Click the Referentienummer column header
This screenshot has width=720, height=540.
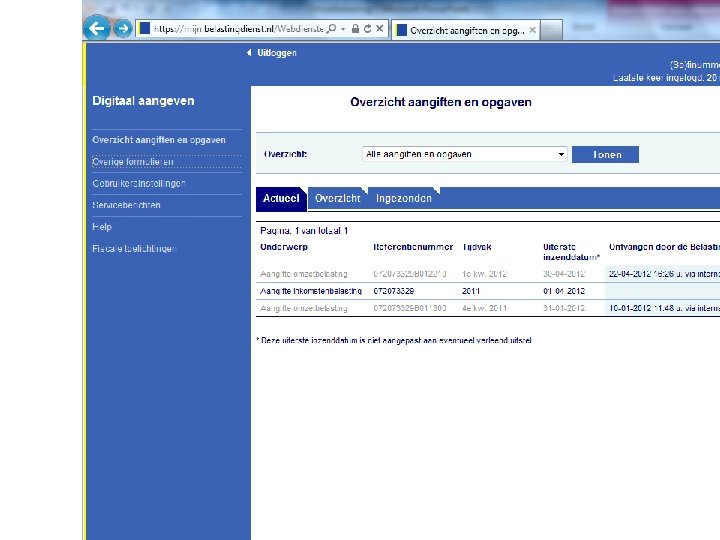pyautogui.click(x=413, y=247)
